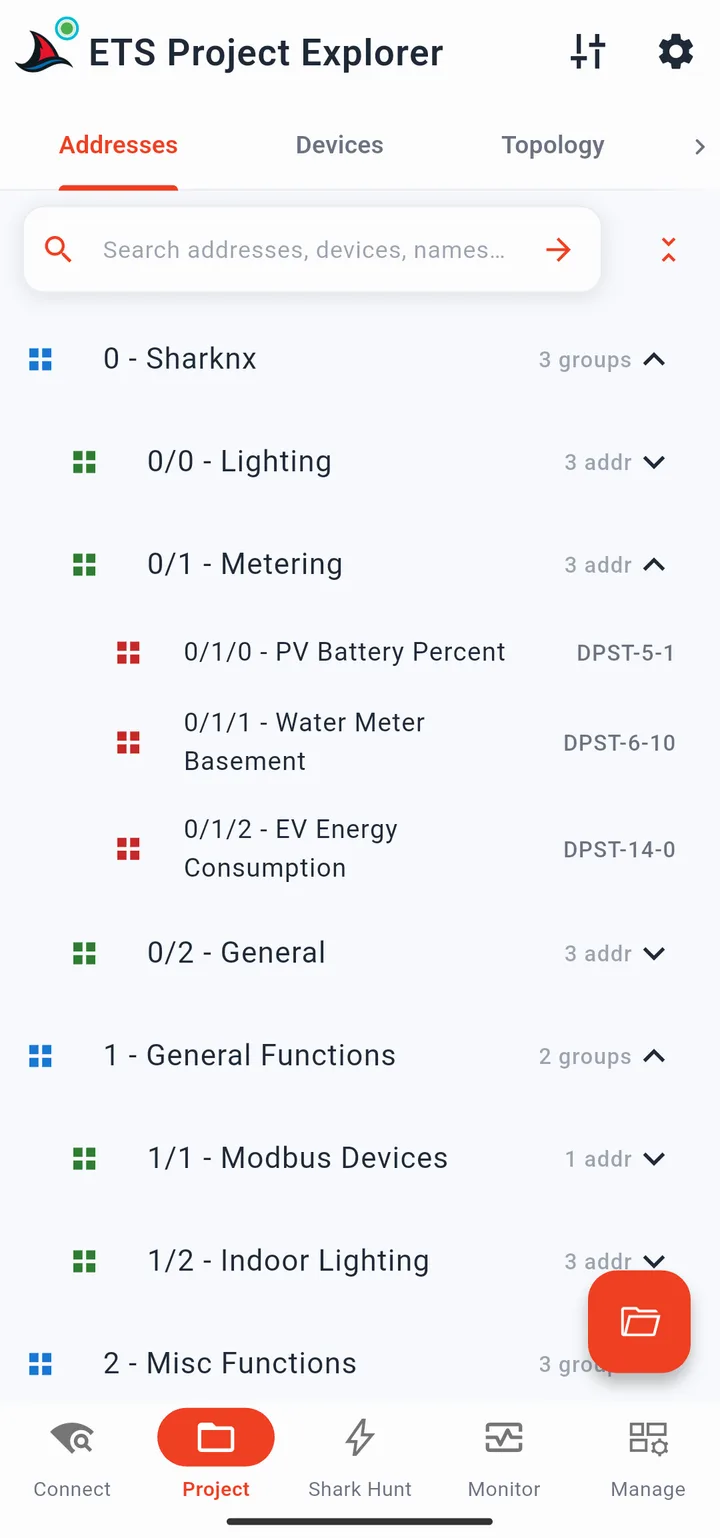
Task: Collapse the 1 - General Functions group
Action: click(654, 1056)
